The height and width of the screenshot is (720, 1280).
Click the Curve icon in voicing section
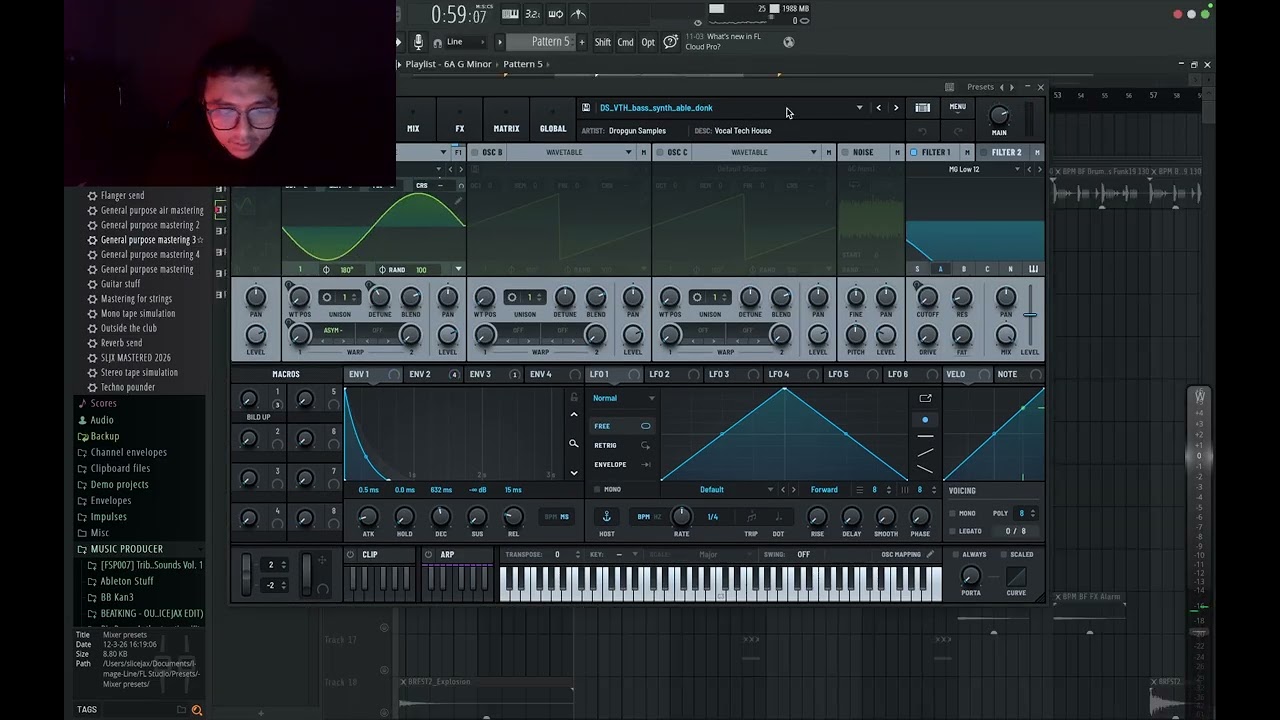click(1016, 577)
